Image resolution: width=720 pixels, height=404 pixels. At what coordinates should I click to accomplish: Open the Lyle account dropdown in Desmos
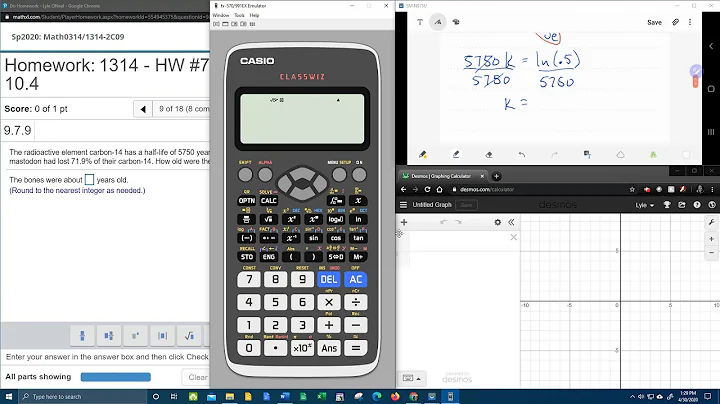tap(645, 205)
